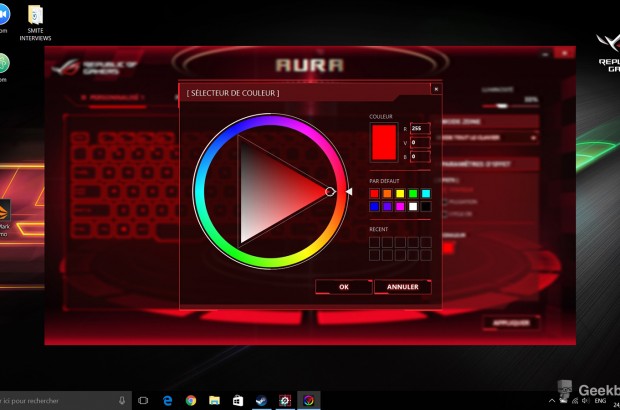Pick the yellow default color swatch
Viewport: 620px width, 410px height.
tap(400, 194)
